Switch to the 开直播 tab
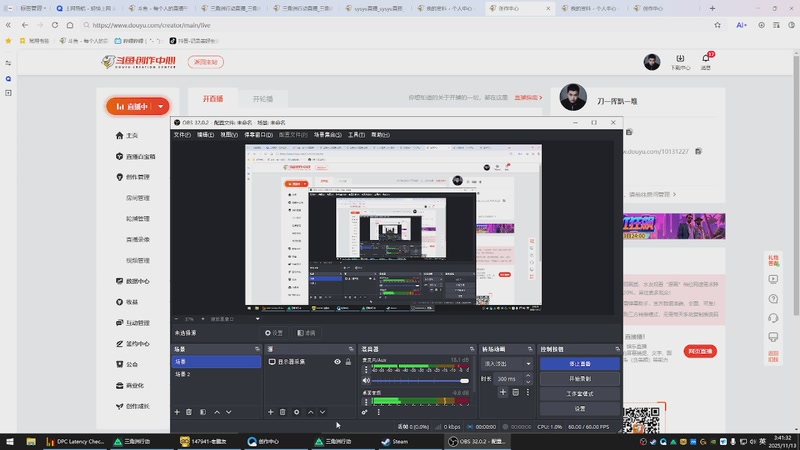The image size is (800, 450). click(213, 98)
